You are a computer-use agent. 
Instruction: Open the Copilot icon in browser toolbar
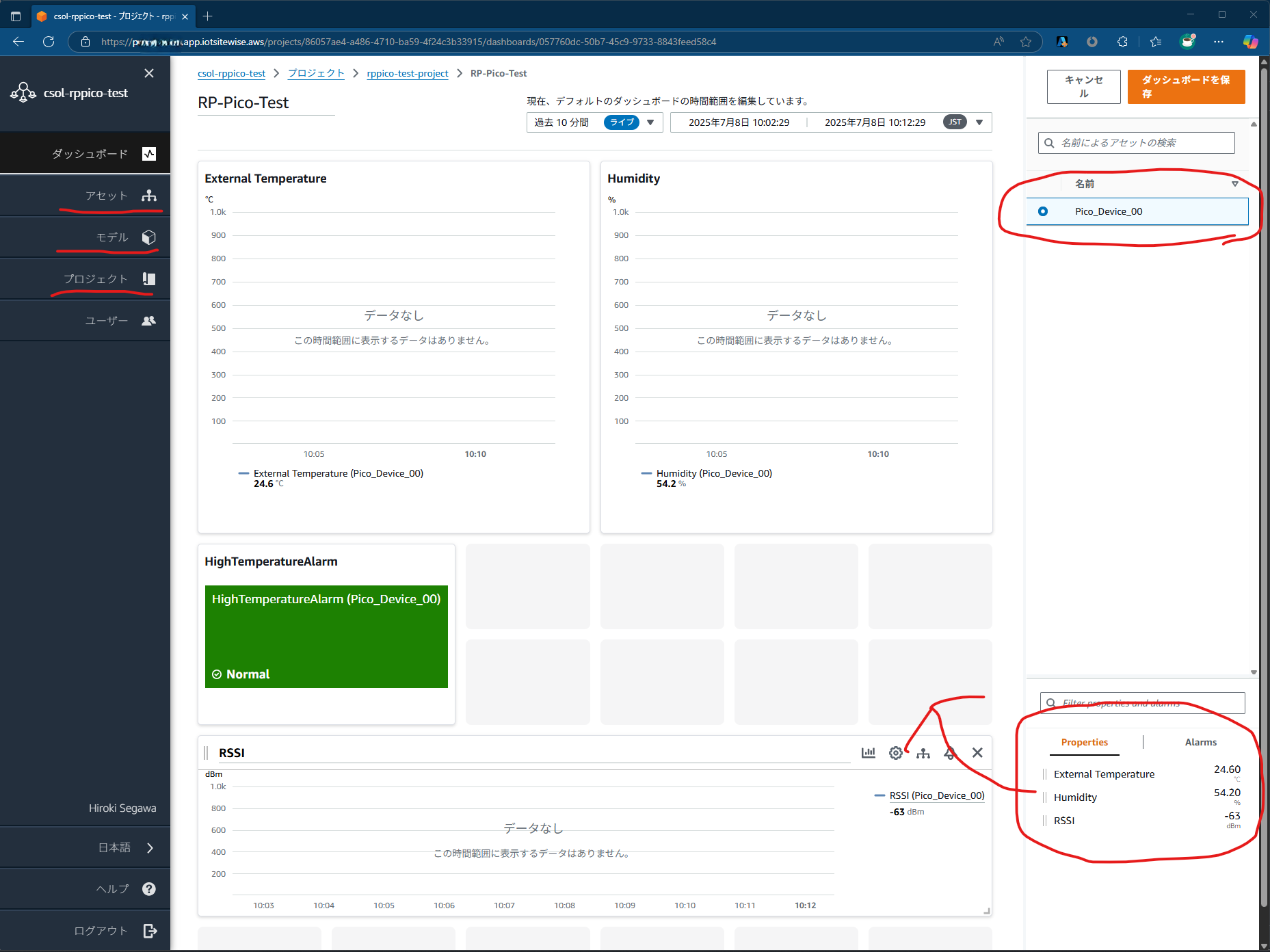(1250, 42)
